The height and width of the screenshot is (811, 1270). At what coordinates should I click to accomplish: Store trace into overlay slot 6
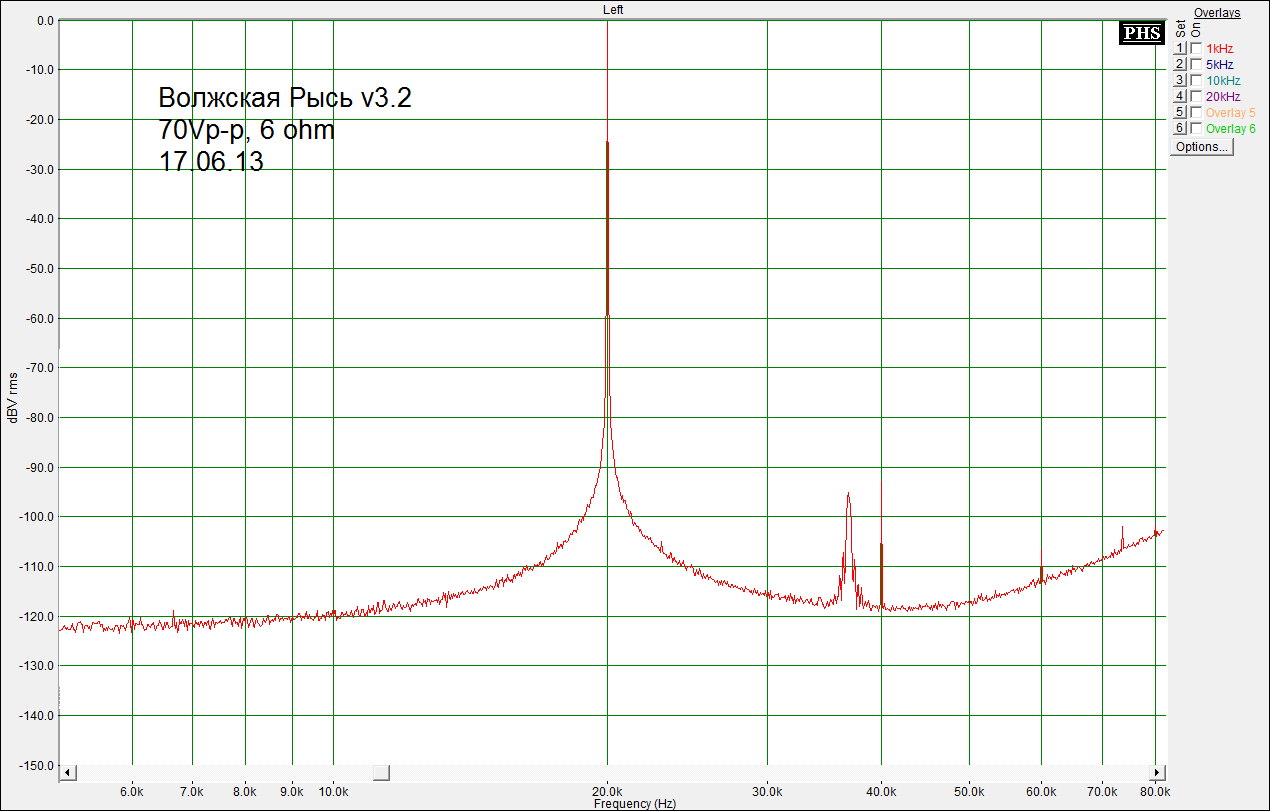(1179, 128)
